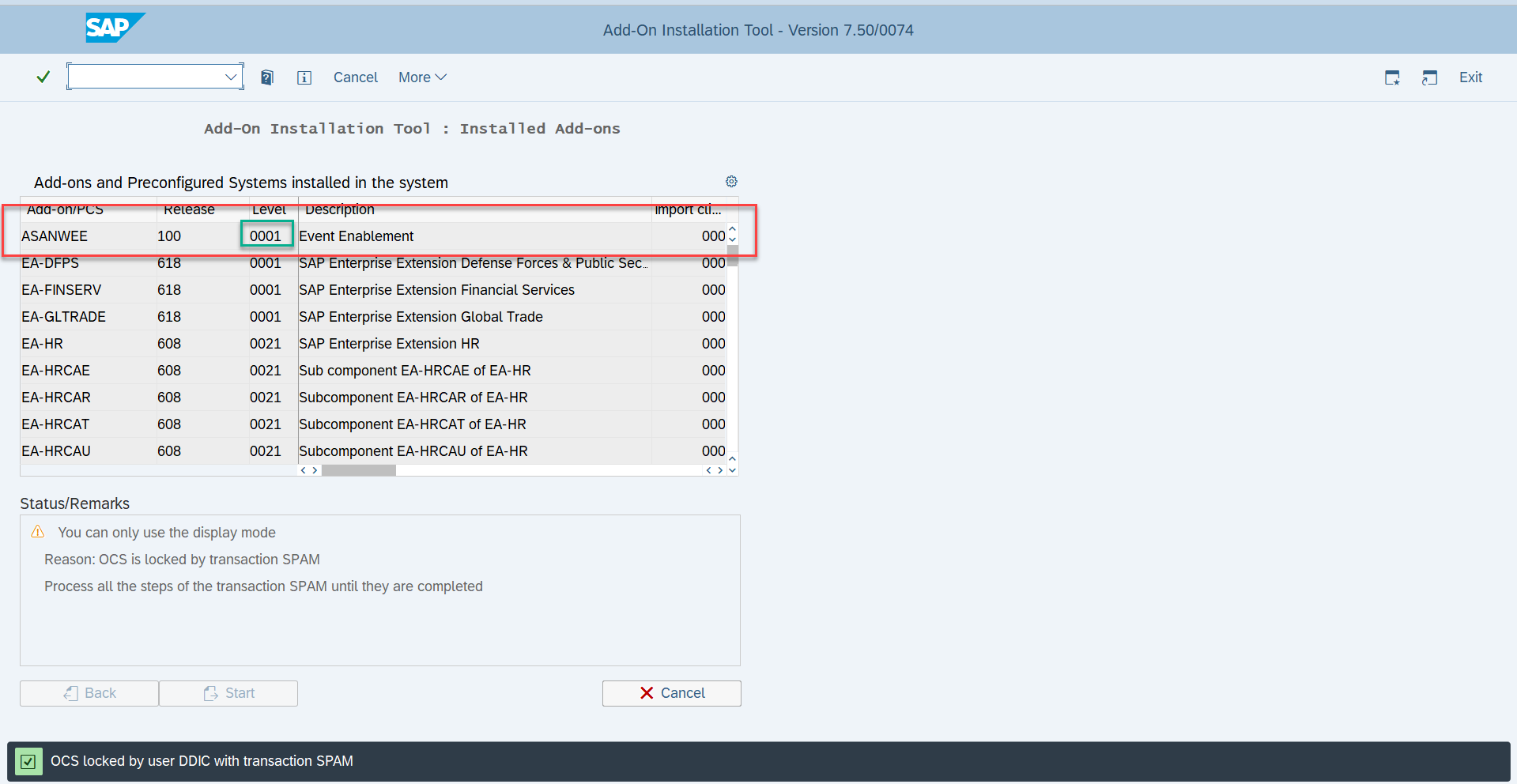
Task: Open the table settings gear icon
Action: click(731, 182)
